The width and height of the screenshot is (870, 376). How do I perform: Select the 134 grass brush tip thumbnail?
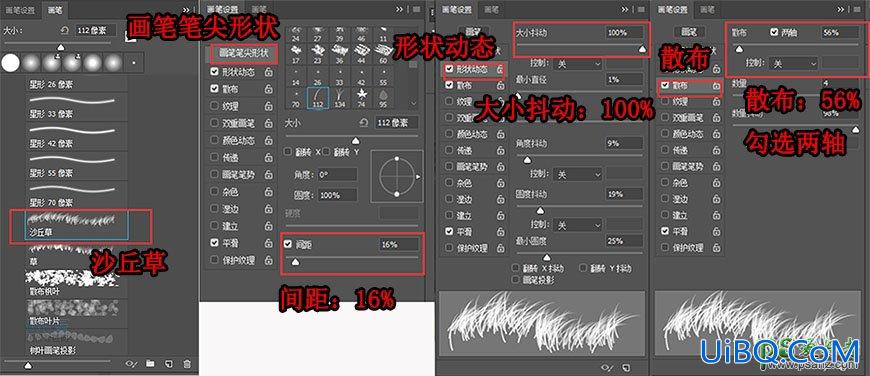click(340, 98)
